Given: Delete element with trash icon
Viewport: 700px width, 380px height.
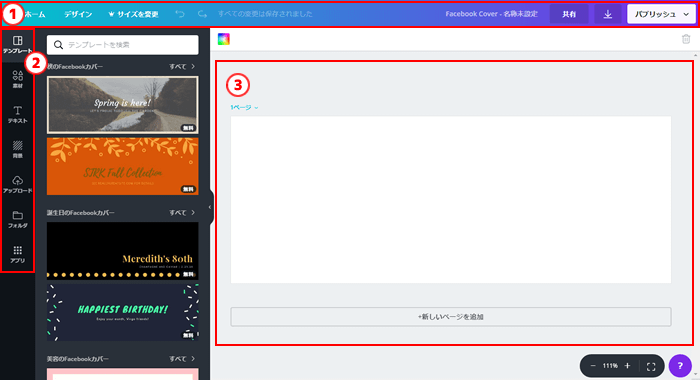Looking at the screenshot, I should (x=686, y=39).
